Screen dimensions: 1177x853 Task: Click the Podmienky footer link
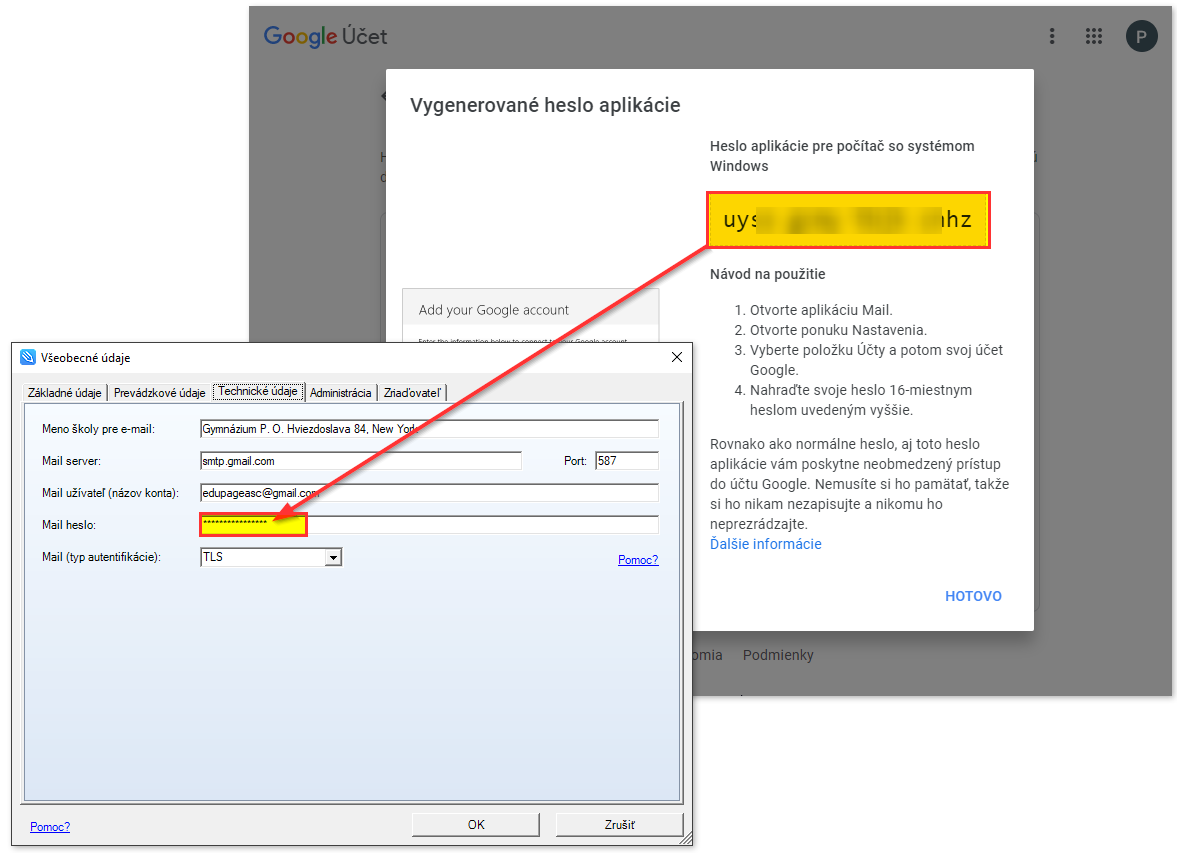tap(778, 655)
